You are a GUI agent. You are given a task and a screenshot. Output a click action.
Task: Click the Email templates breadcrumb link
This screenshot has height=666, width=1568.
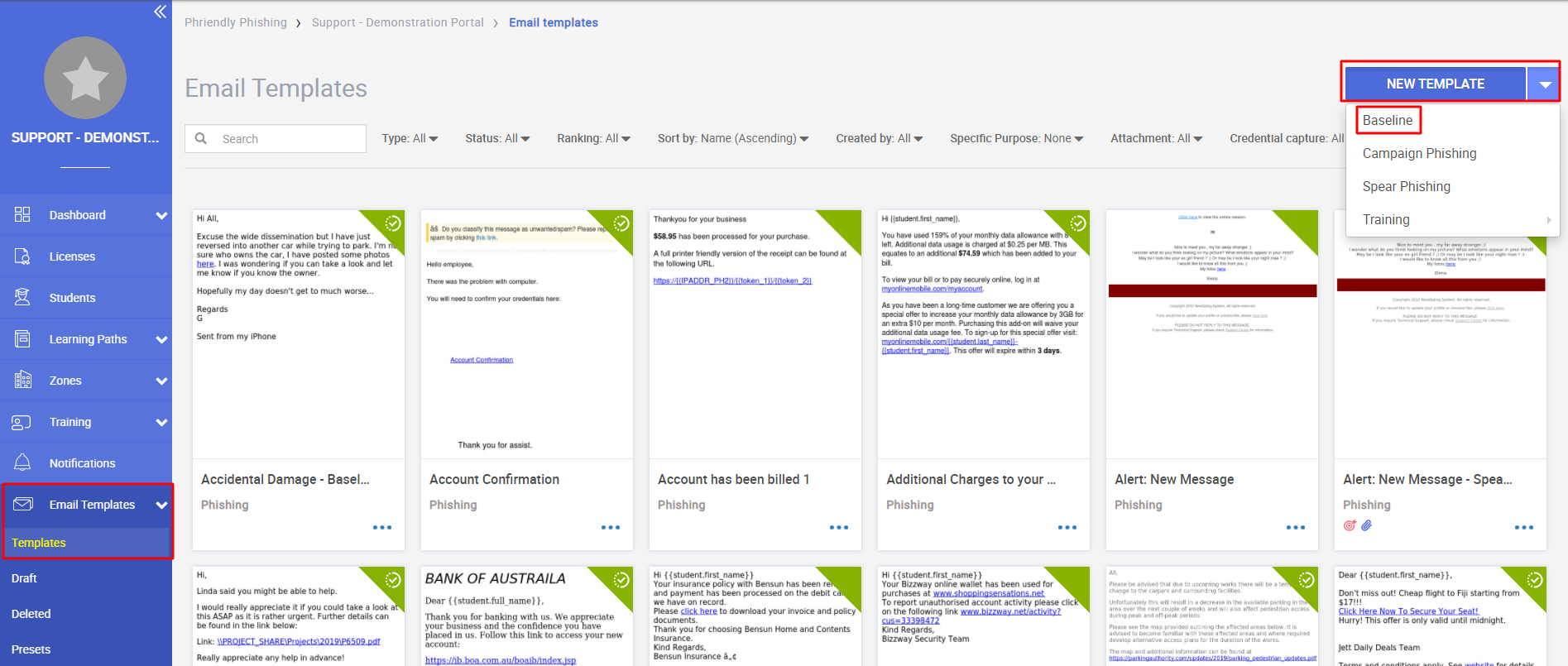[554, 22]
